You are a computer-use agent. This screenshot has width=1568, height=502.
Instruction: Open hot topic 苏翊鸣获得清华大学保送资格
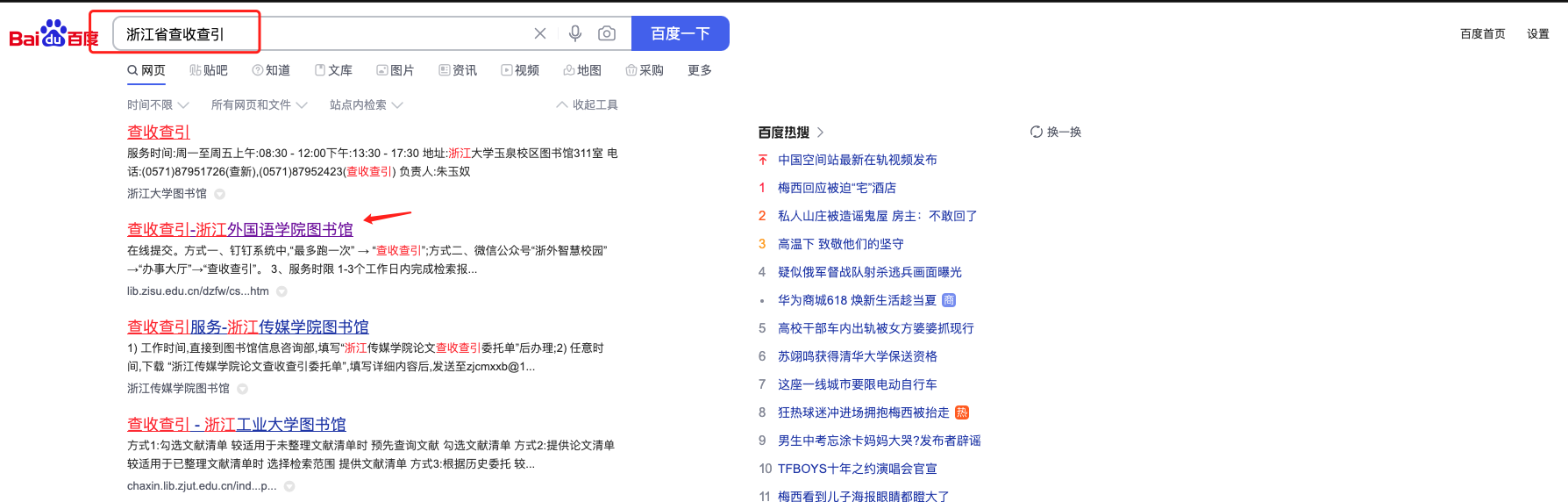coord(858,356)
